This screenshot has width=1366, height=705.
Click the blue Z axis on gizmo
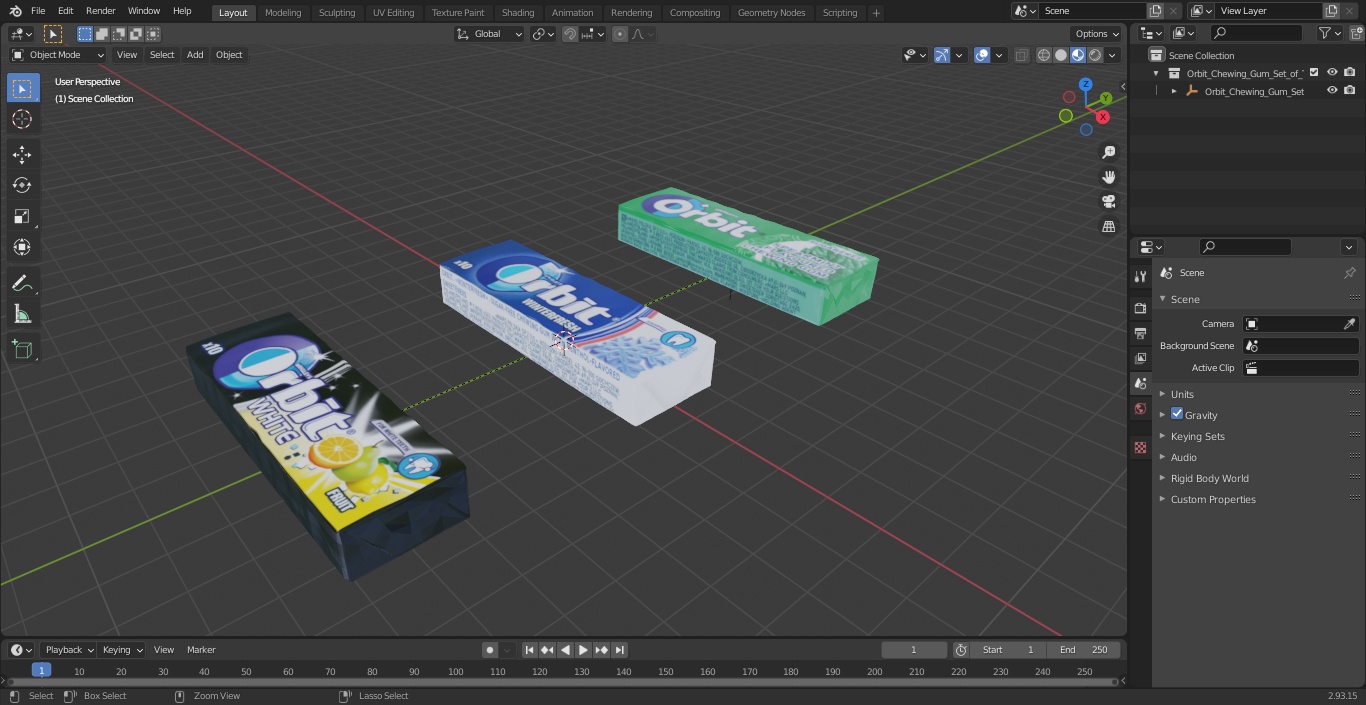1086,85
